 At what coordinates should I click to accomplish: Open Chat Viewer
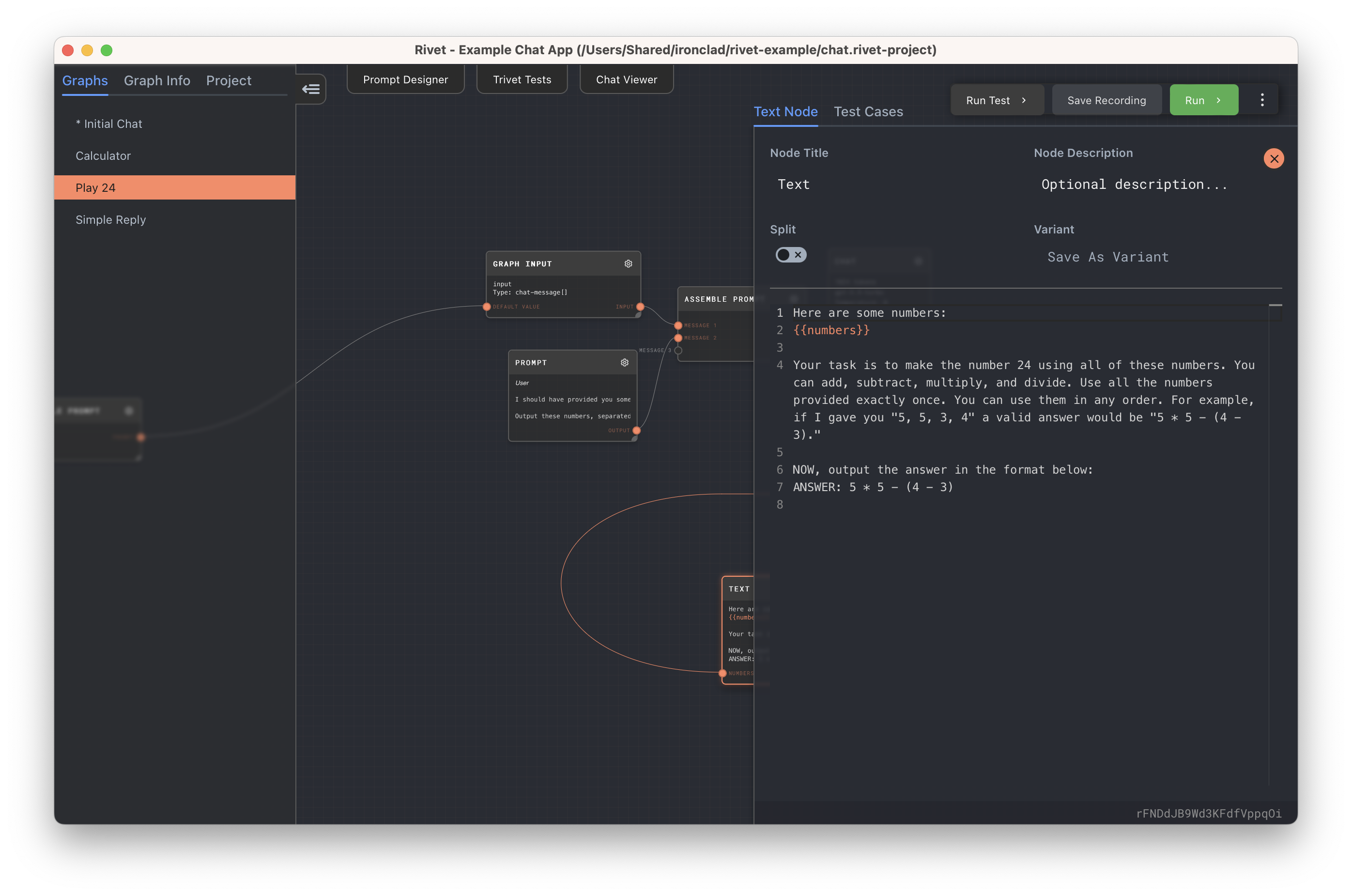(627, 79)
